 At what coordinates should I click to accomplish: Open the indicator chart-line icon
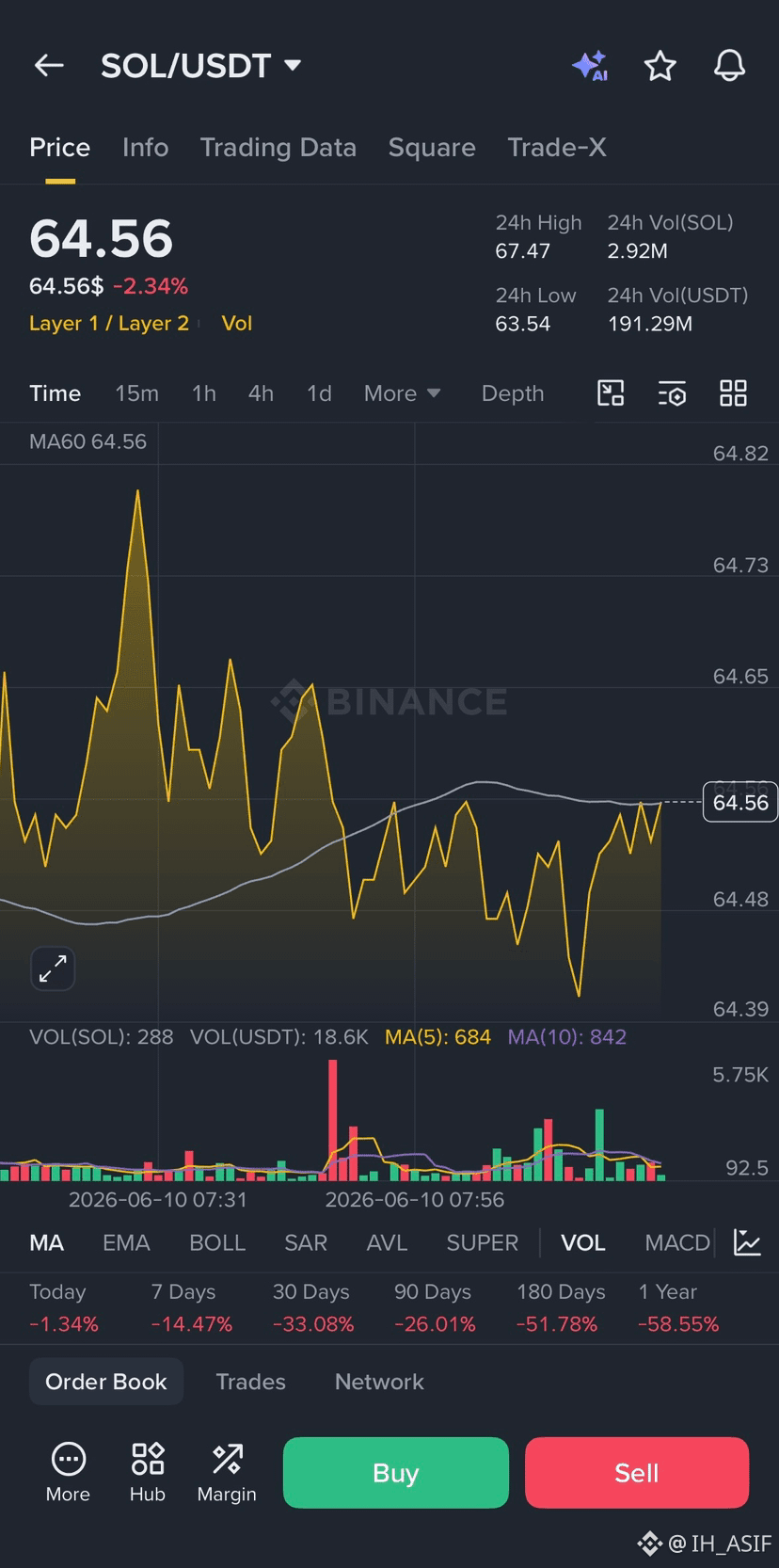pyautogui.click(x=747, y=1242)
